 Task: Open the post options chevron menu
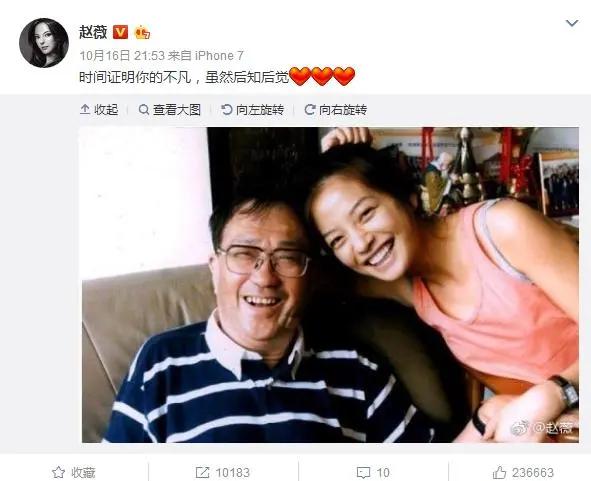(x=572, y=23)
